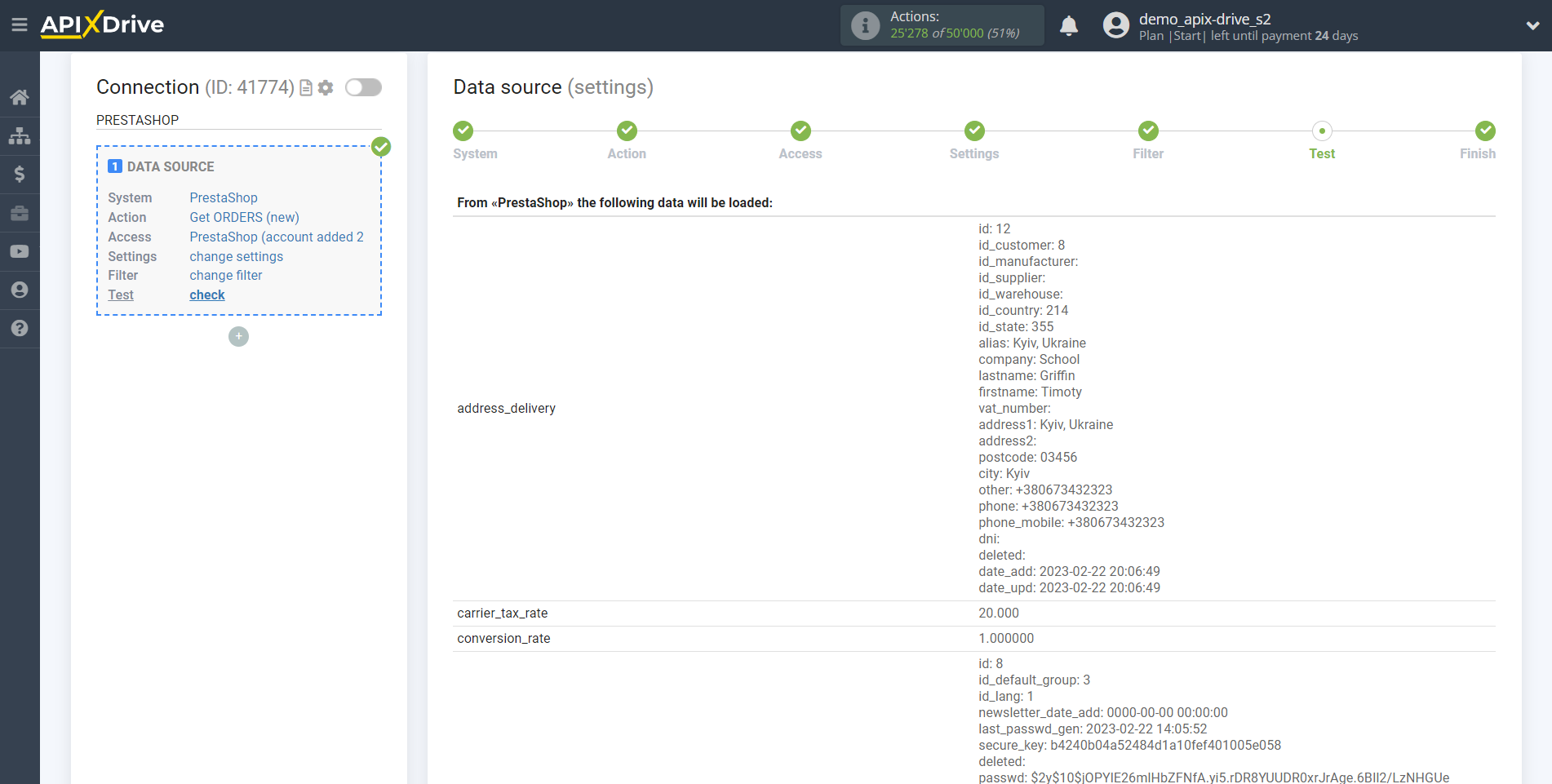Click the PrestaShop system link
1552x784 pixels.
[x=224, y=197]
